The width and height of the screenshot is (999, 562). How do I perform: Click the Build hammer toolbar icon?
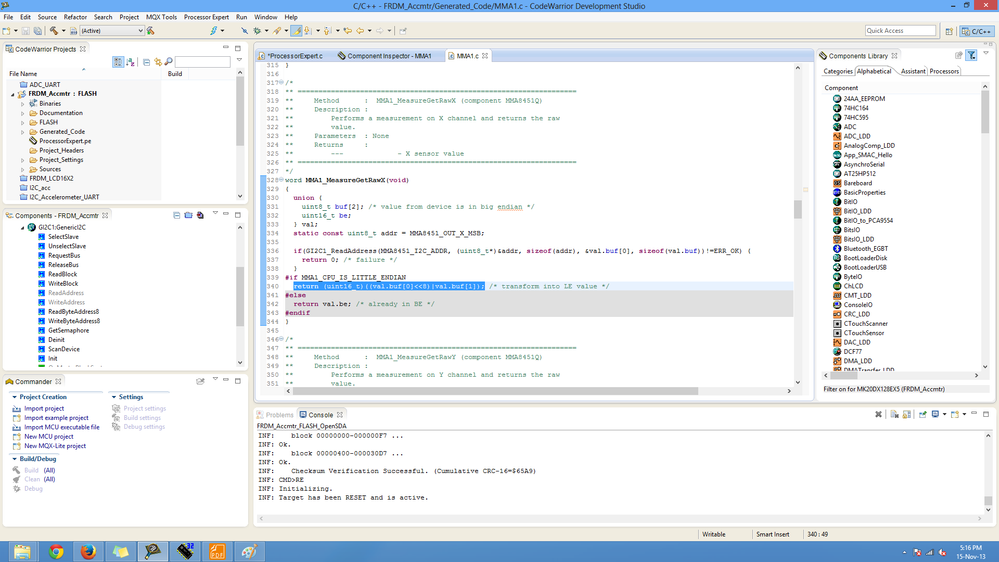click(x=54, y=31)
